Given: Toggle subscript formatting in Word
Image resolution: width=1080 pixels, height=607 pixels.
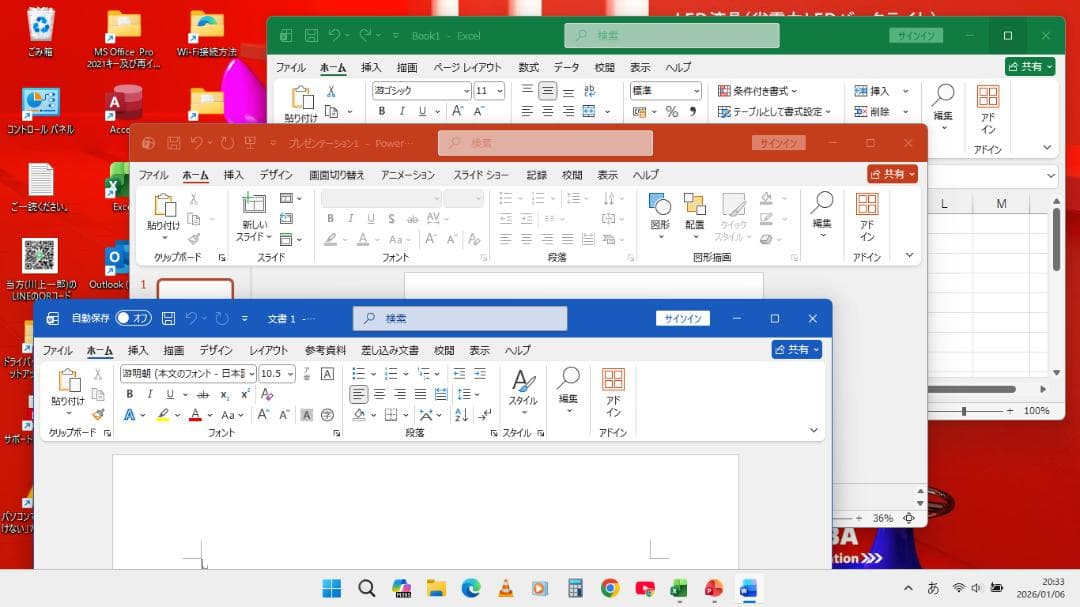Looking at the screenshot, I should coord(223,395).
